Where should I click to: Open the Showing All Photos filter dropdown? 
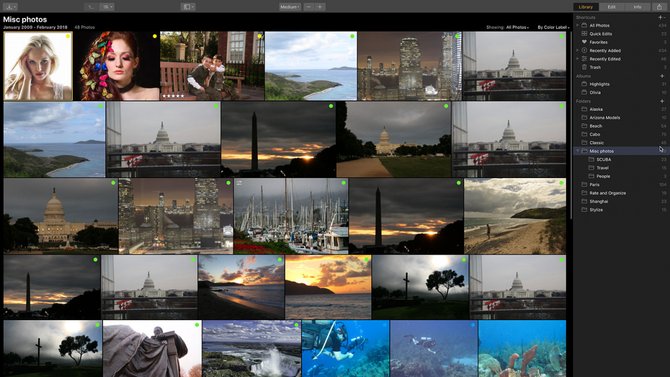[x=517, y=27]
